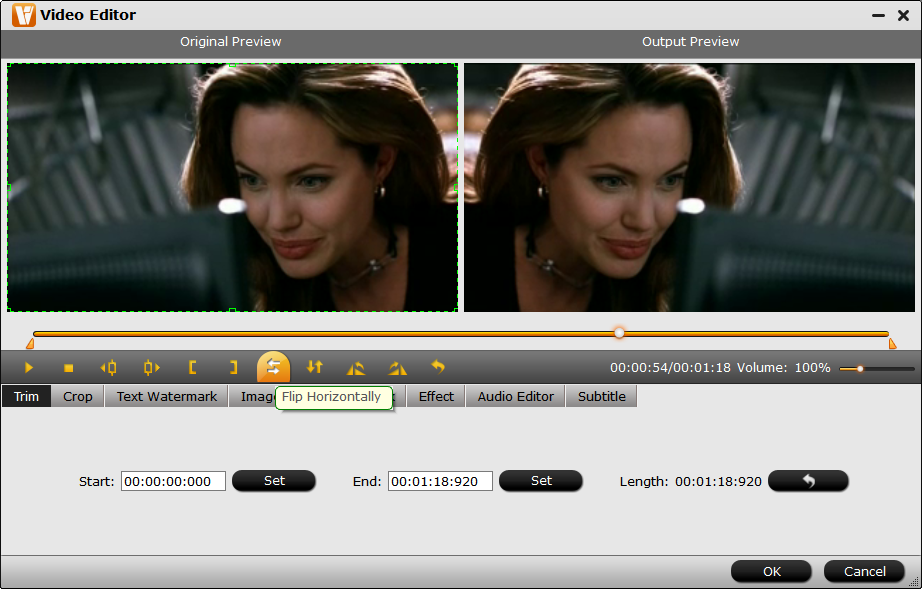922x589 pixels.
Task: Click the undo arrow in toolbar
Action: coord(437,367)
